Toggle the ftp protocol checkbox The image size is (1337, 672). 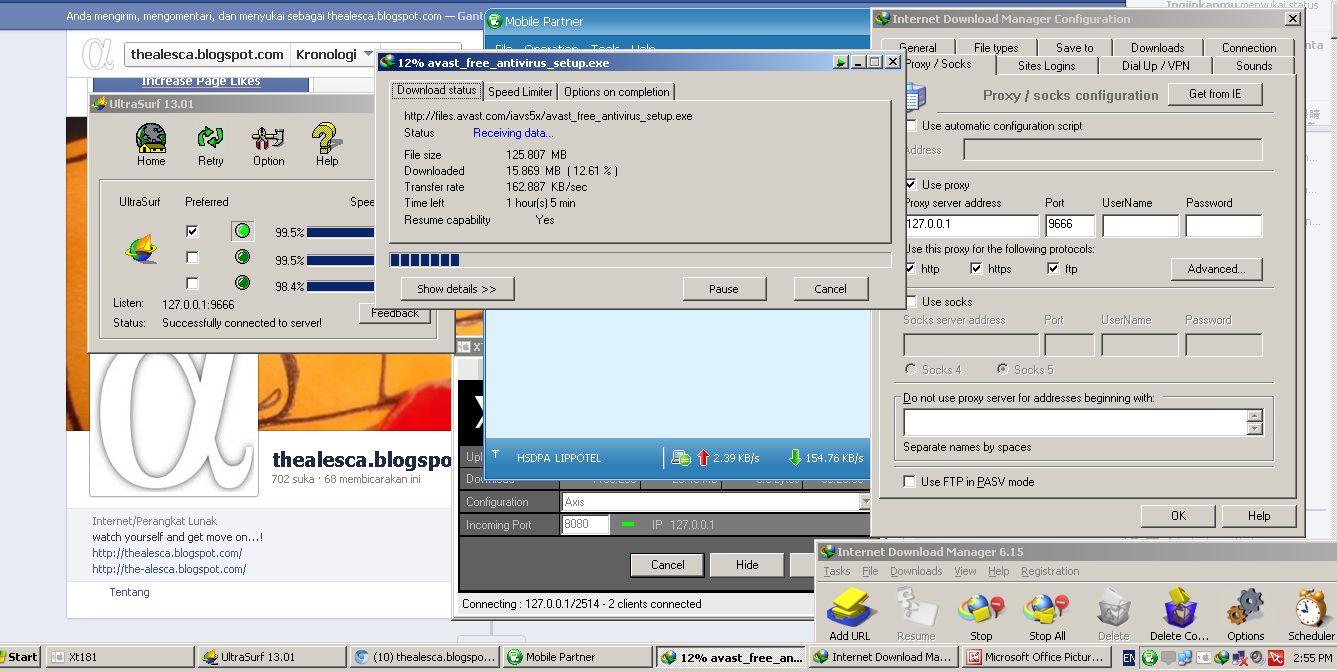(x=1053, y=269)
